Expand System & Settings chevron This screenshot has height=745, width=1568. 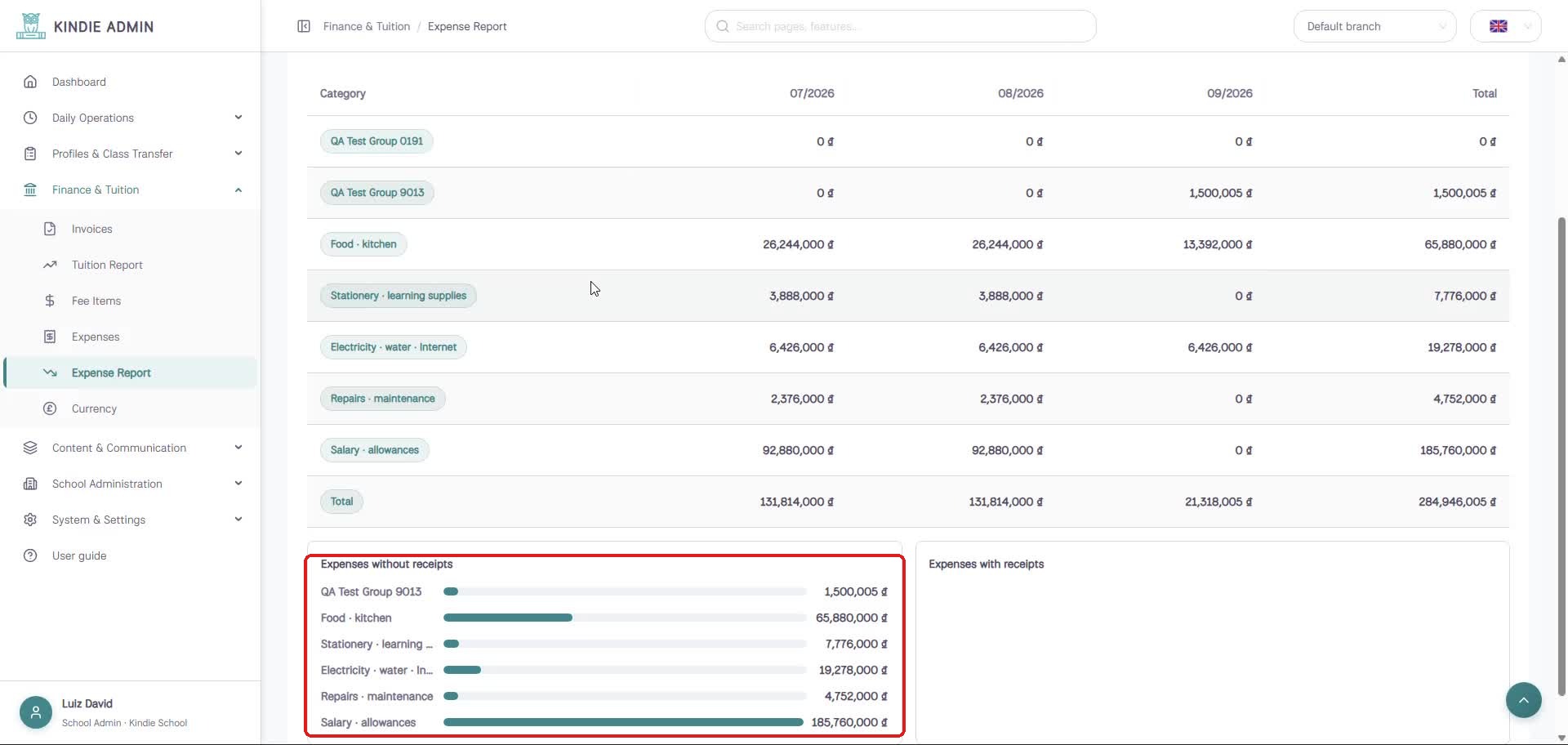[x=238, y=520]
